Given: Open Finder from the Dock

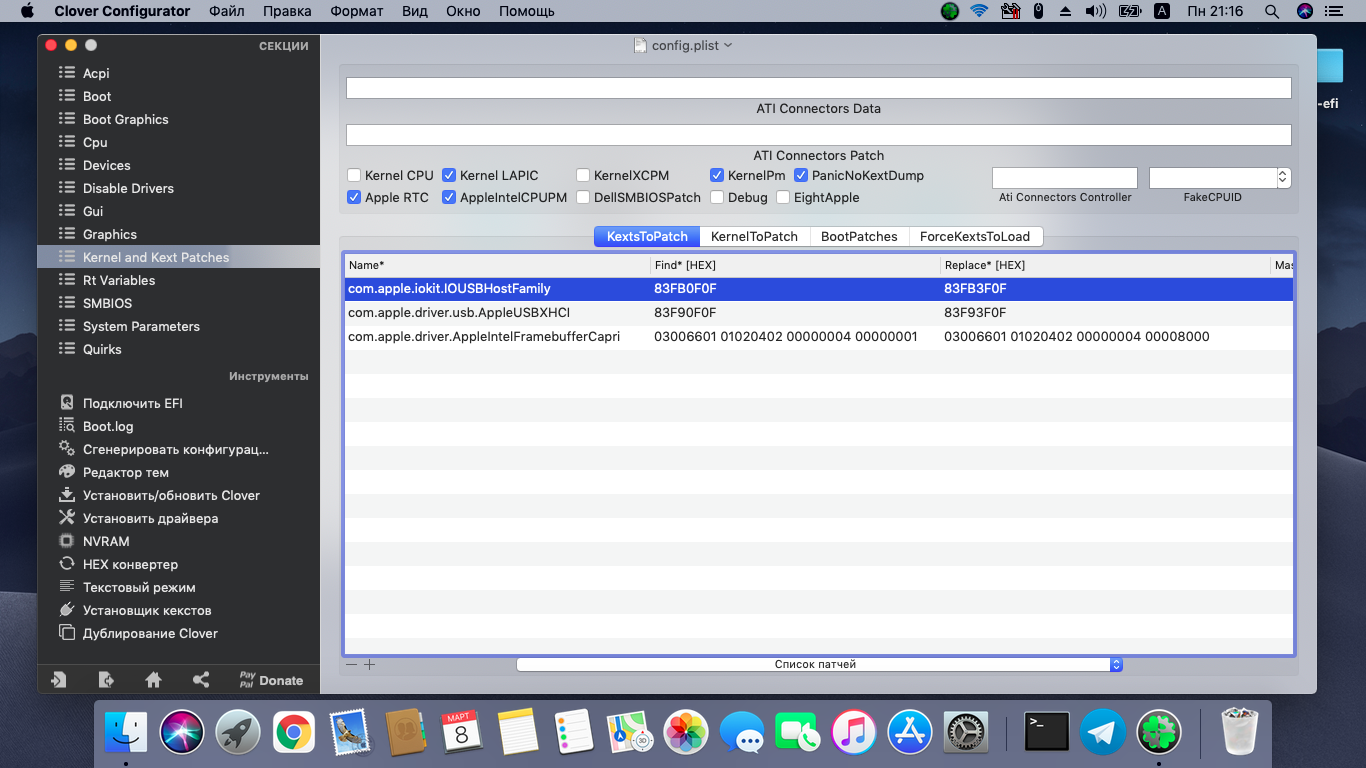Looking at the screenshot, I should click(x=126, y=732).
